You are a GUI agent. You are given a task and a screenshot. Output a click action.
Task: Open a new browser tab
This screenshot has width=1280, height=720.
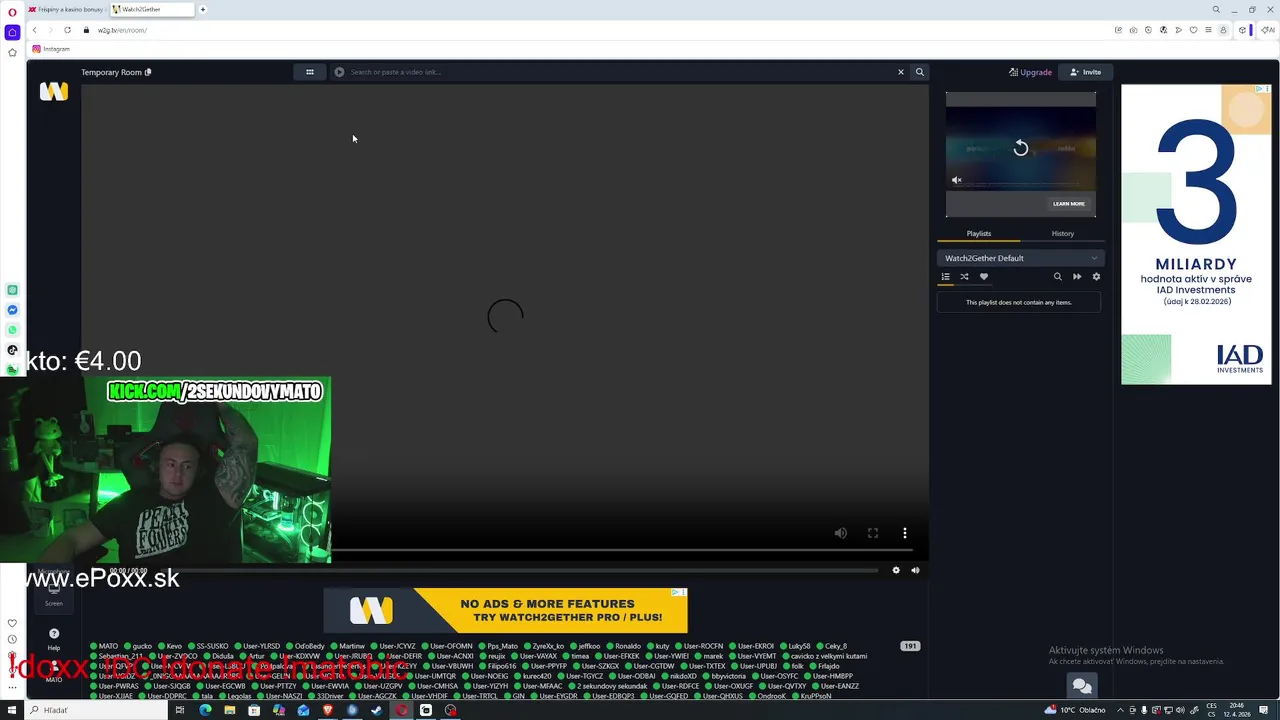pyautogui.click(x=203, y=9)
